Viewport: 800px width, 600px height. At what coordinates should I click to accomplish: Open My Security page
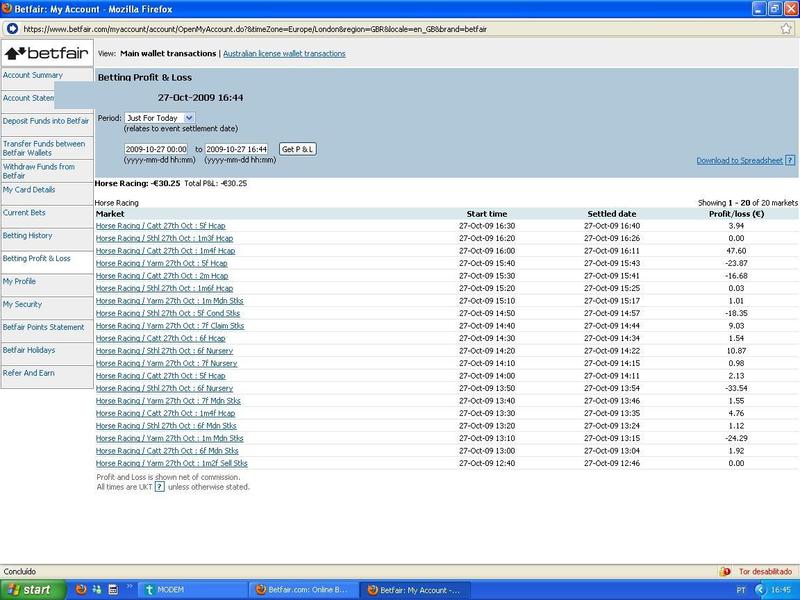pyautogui.click(x=22, y=305)
